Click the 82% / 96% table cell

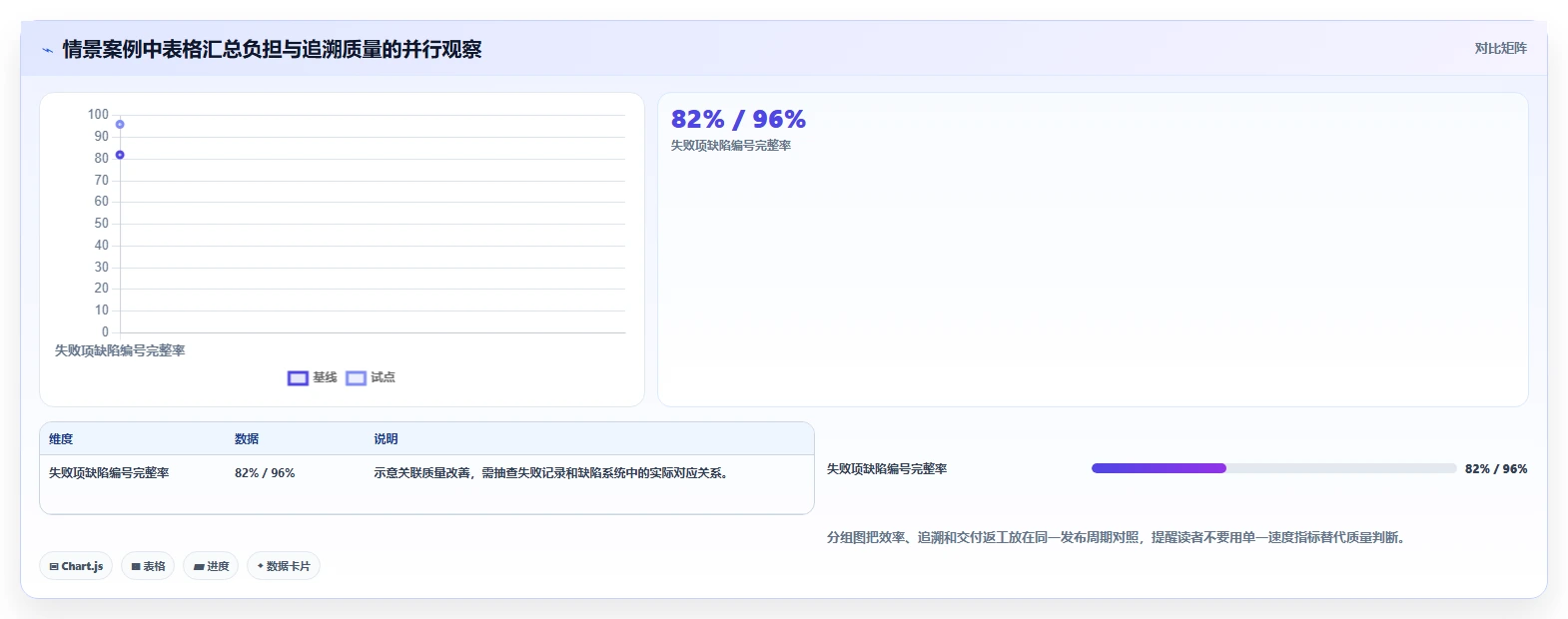265,473
